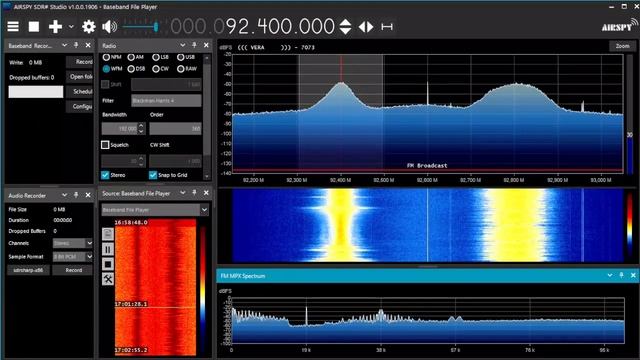The width and height of the screenshot is (640, 360).
Task: Click the AIRSPY logo
Action: tap(619, 26)
